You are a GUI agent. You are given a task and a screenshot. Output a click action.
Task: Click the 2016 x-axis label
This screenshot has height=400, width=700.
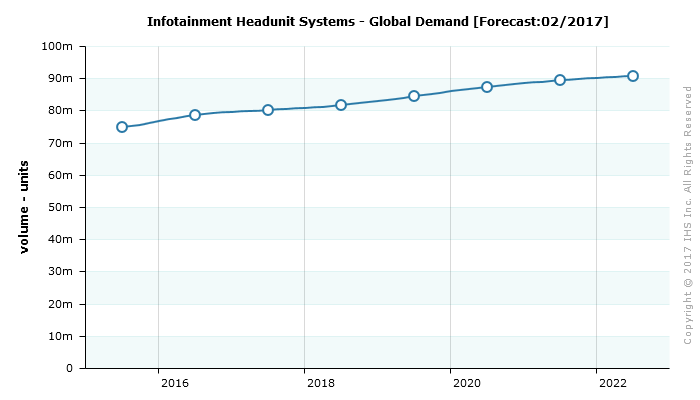coord(174,383)
